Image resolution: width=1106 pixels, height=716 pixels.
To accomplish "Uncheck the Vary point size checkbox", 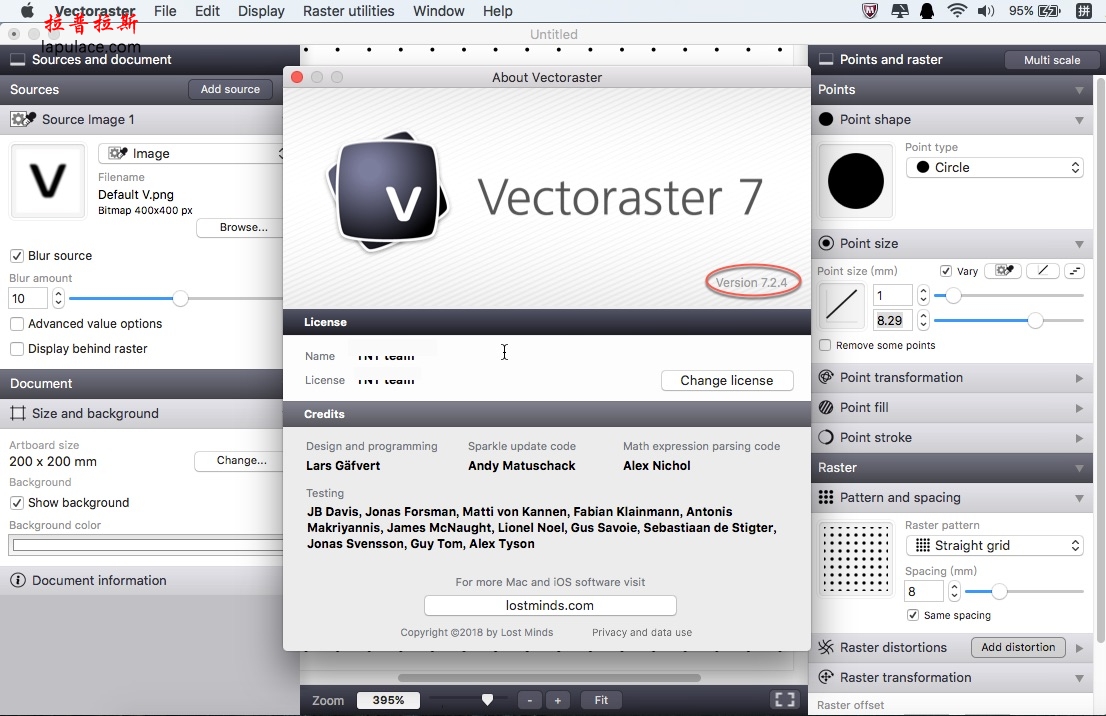I will click(946, 271).
